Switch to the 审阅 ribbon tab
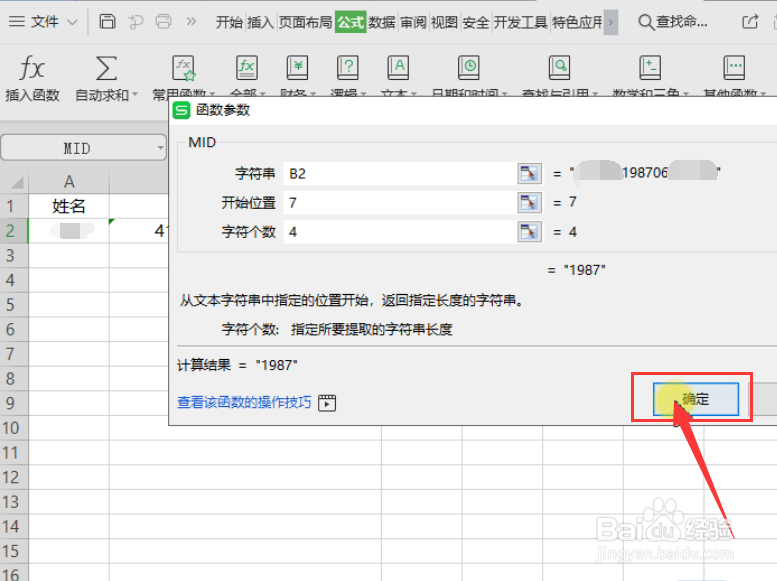Viewport: 777px width, 581px height. 413,22
